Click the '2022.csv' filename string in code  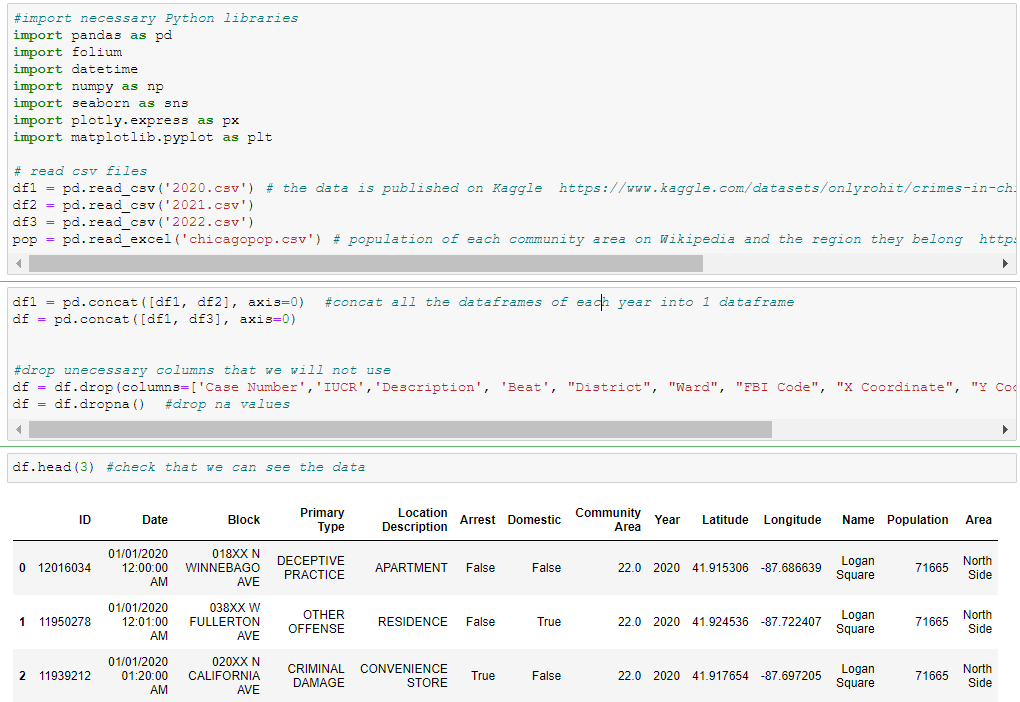coord(205,222)
